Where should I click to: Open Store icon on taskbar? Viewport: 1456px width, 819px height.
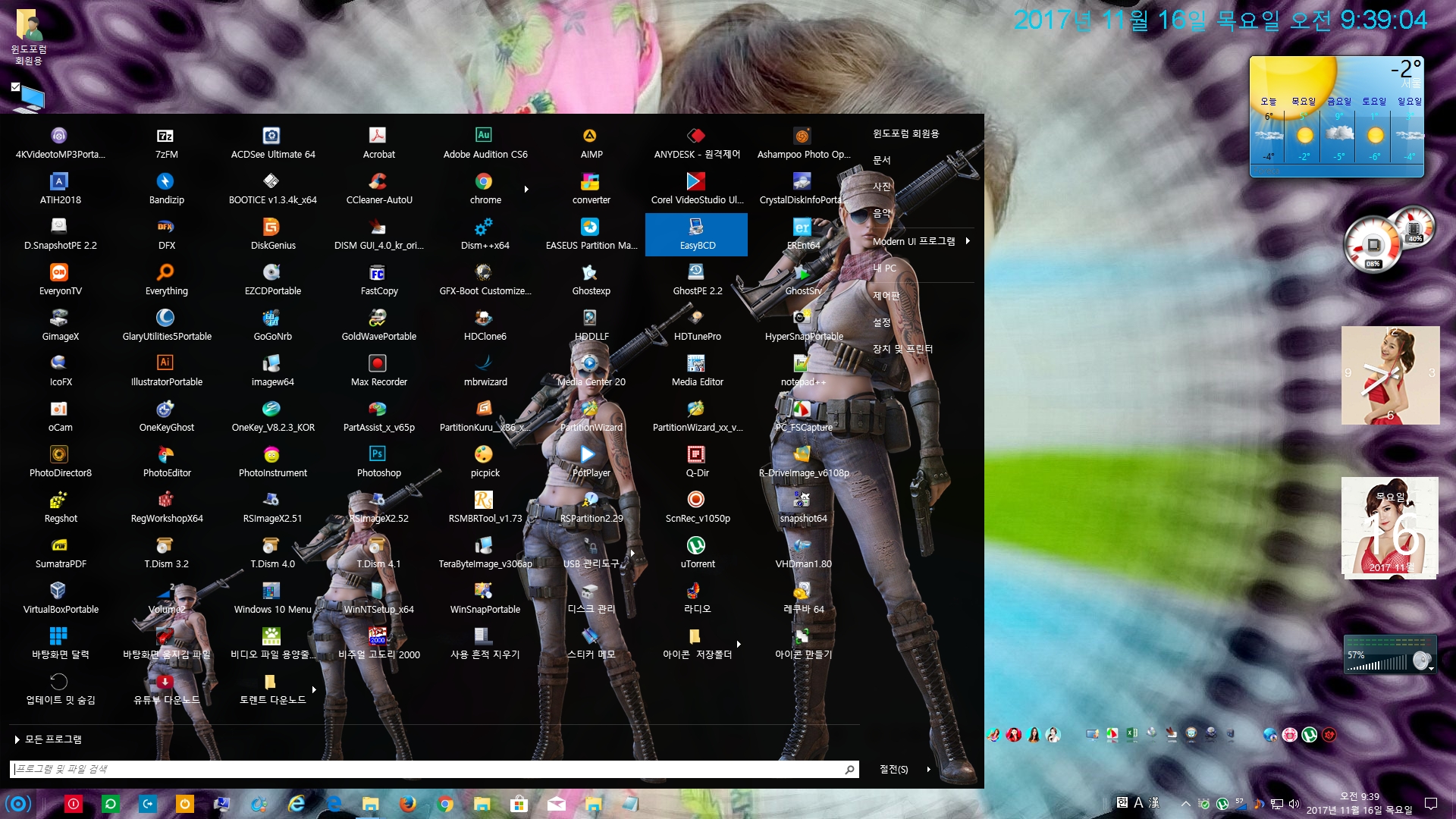click(x=519, y=804)
